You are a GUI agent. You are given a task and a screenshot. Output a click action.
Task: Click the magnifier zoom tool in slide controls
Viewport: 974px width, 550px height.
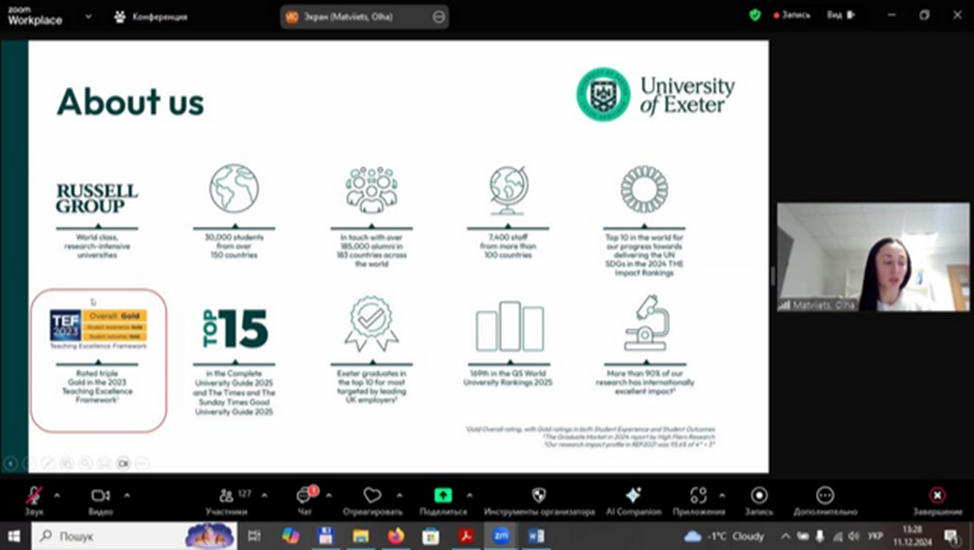click(86, 463)
